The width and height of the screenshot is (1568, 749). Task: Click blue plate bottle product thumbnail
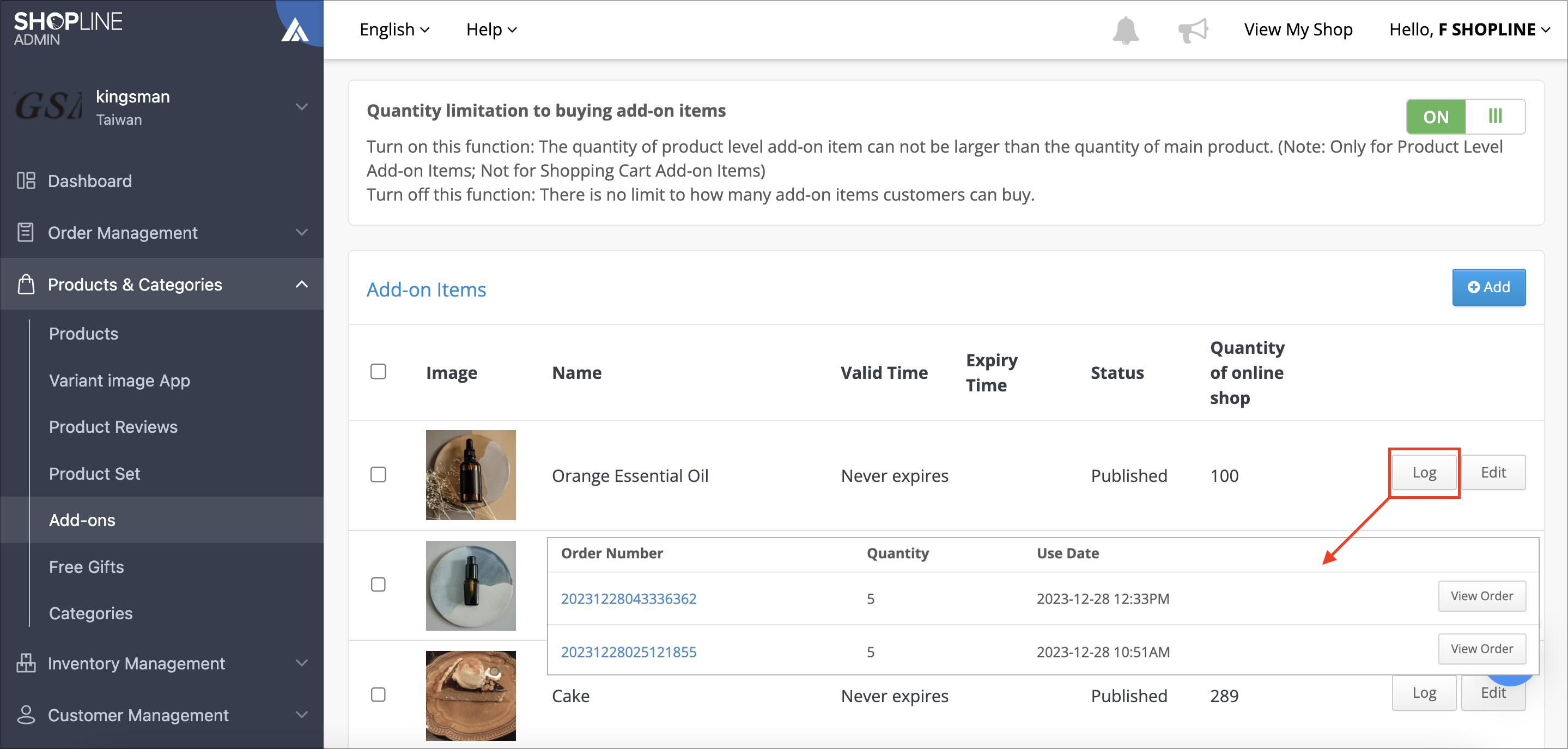pos(471,585)
